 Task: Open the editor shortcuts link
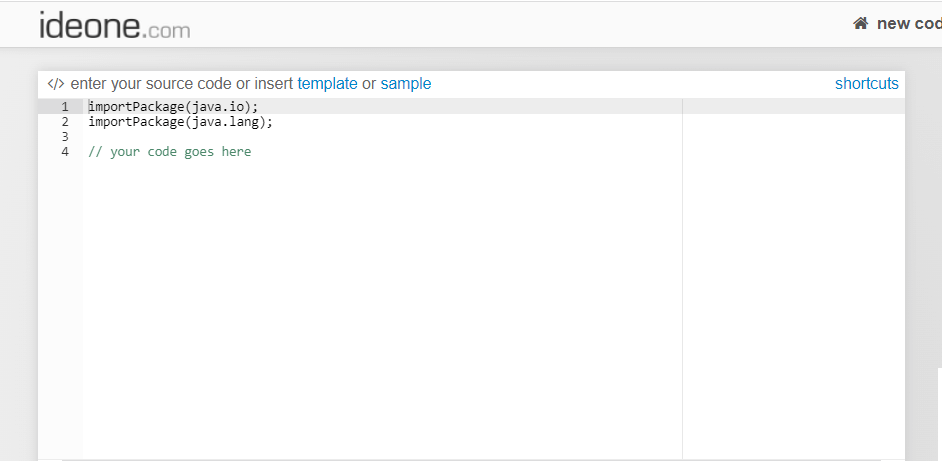click(x=866, y=84)
